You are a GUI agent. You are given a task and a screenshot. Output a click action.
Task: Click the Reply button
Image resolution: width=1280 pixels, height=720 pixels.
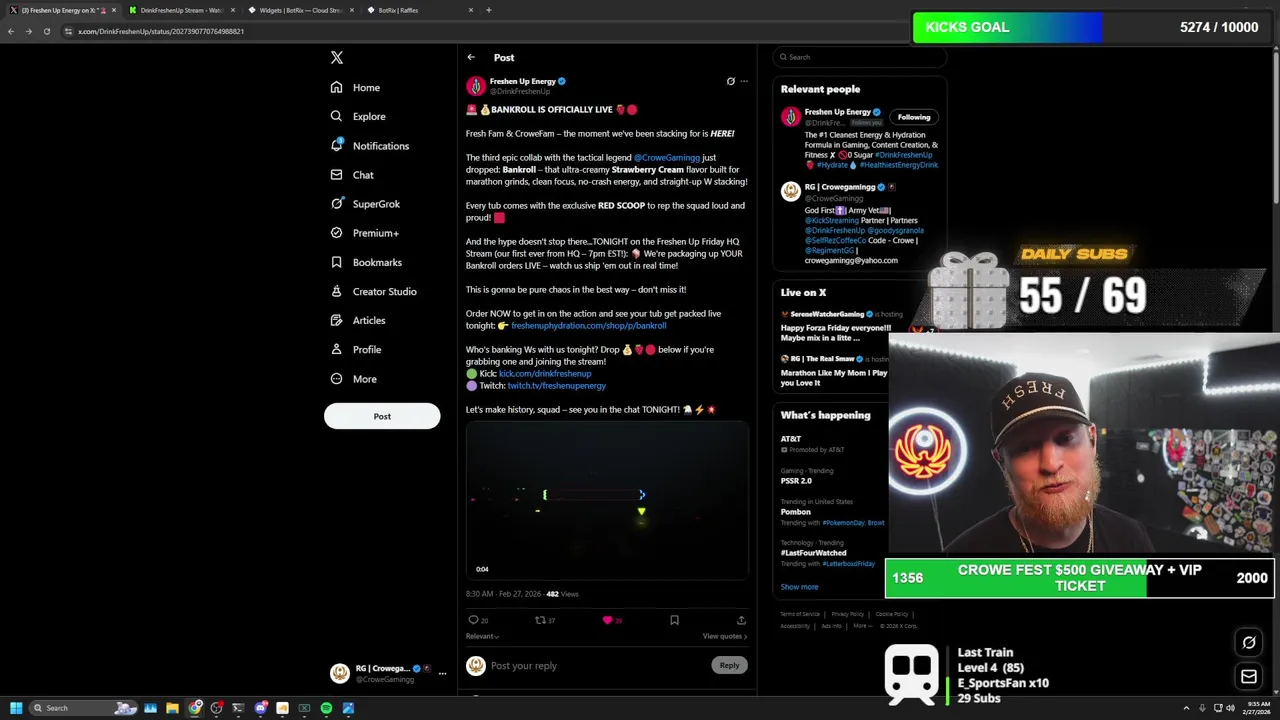click(x=729, y=665)
